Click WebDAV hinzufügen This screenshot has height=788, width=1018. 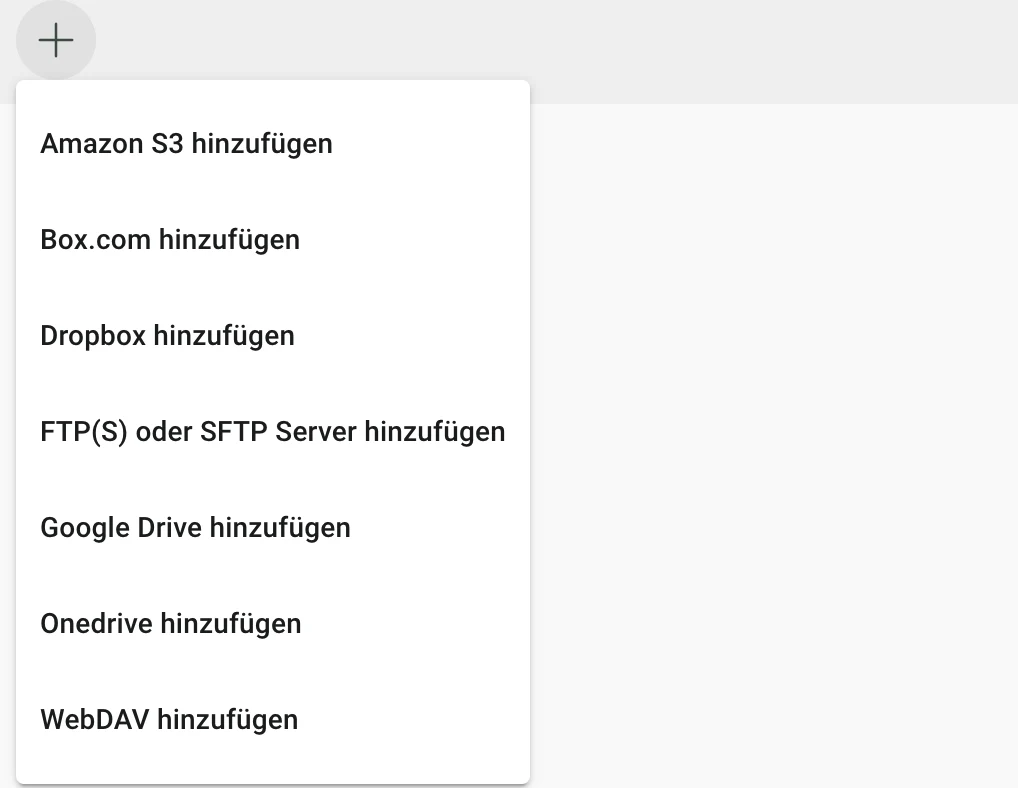click(273, 720)
